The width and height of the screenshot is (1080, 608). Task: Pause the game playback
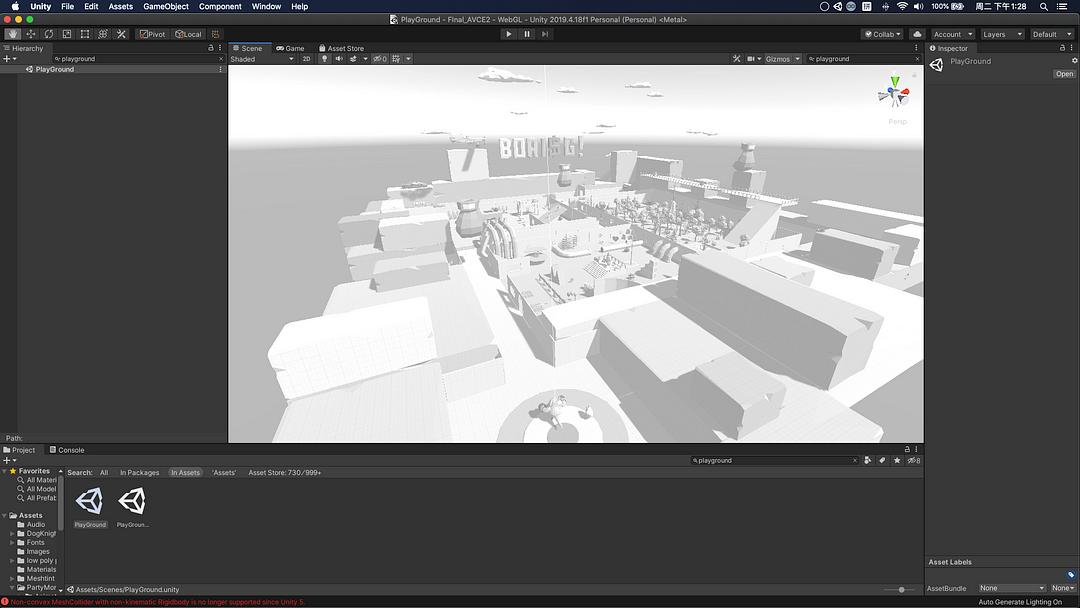click(527, 34)
